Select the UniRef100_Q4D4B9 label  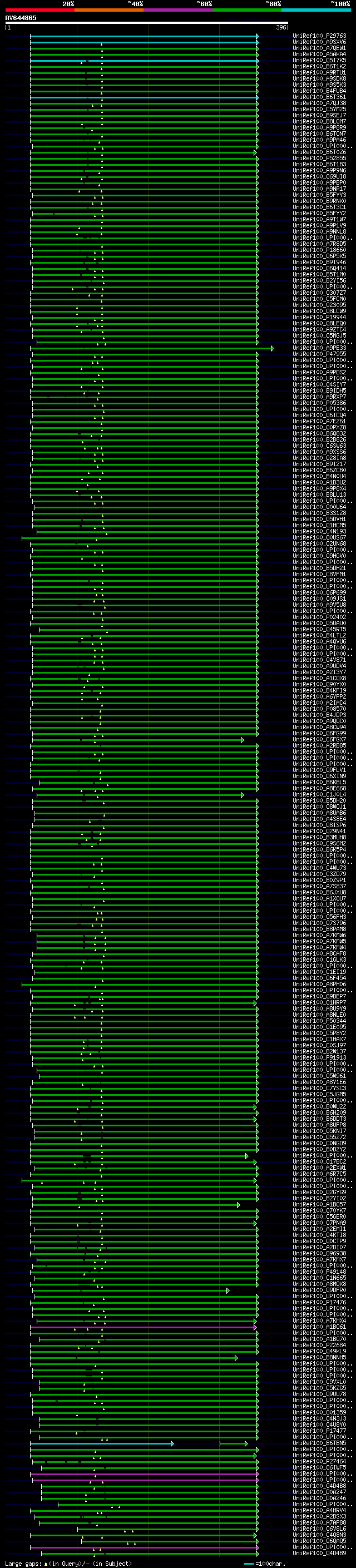point(319,1553)
